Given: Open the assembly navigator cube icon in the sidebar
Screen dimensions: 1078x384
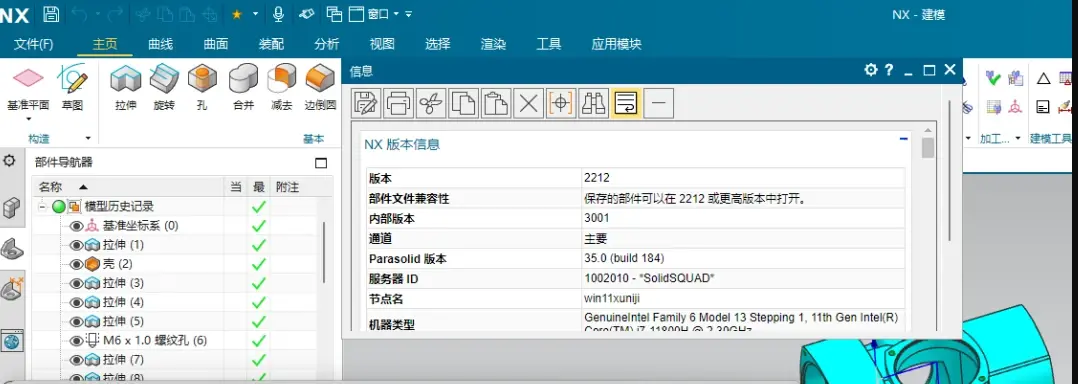Looking at the screenshot, I should click(11, 207).
